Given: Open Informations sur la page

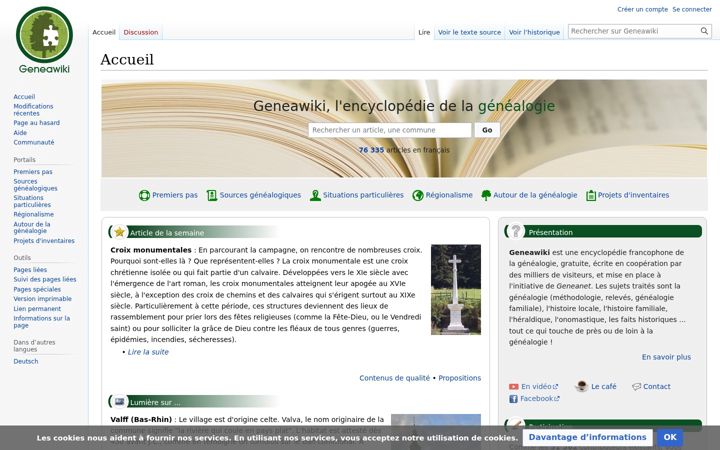Looking at the screenshot, I should coord(41,321).
